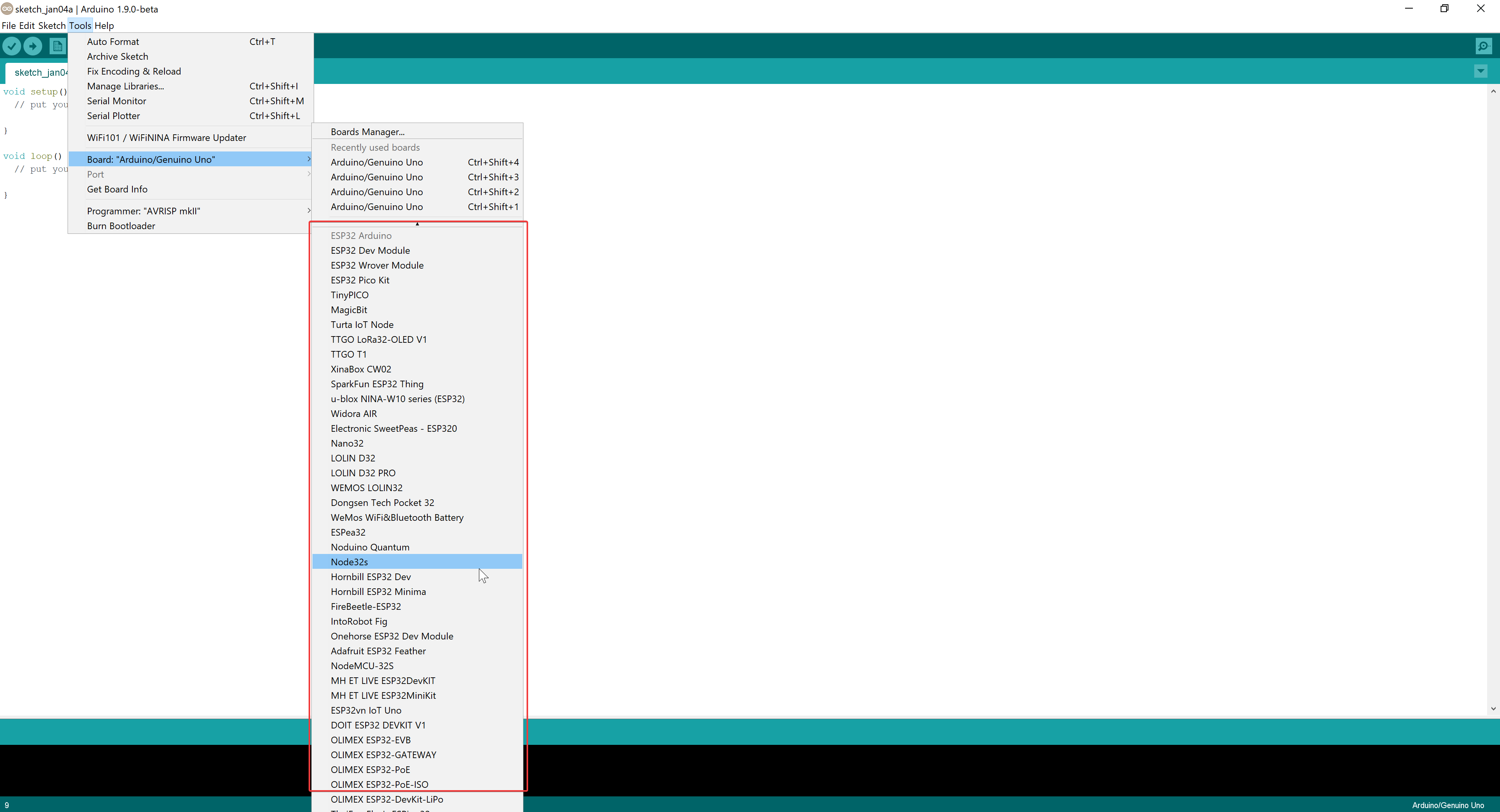Viewport: 1500px width, 812px height.
Task: Select IntoRobot Fig board
Action: pyautogui.click(x=417, y=621)
